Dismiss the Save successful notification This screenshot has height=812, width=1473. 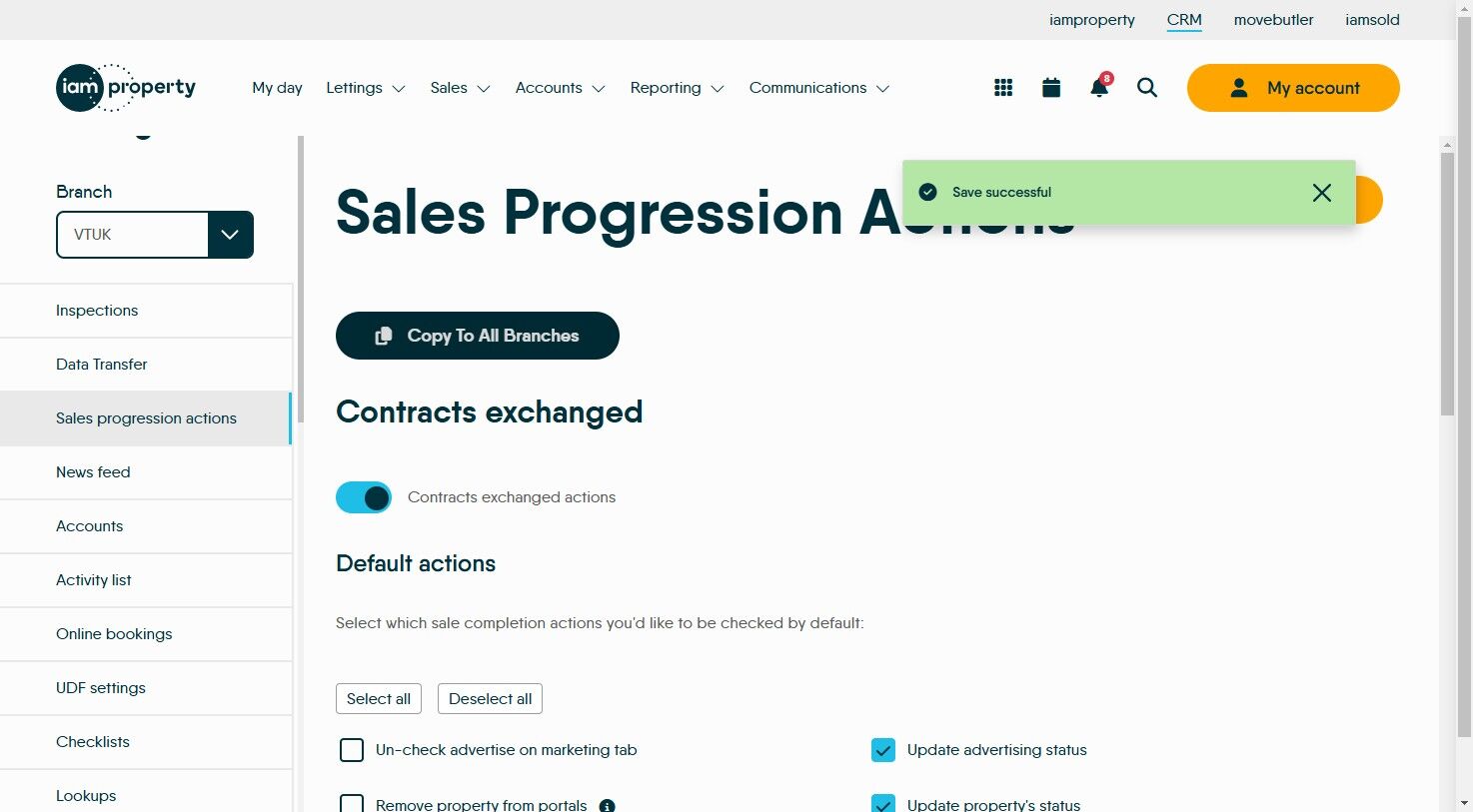1321,193
